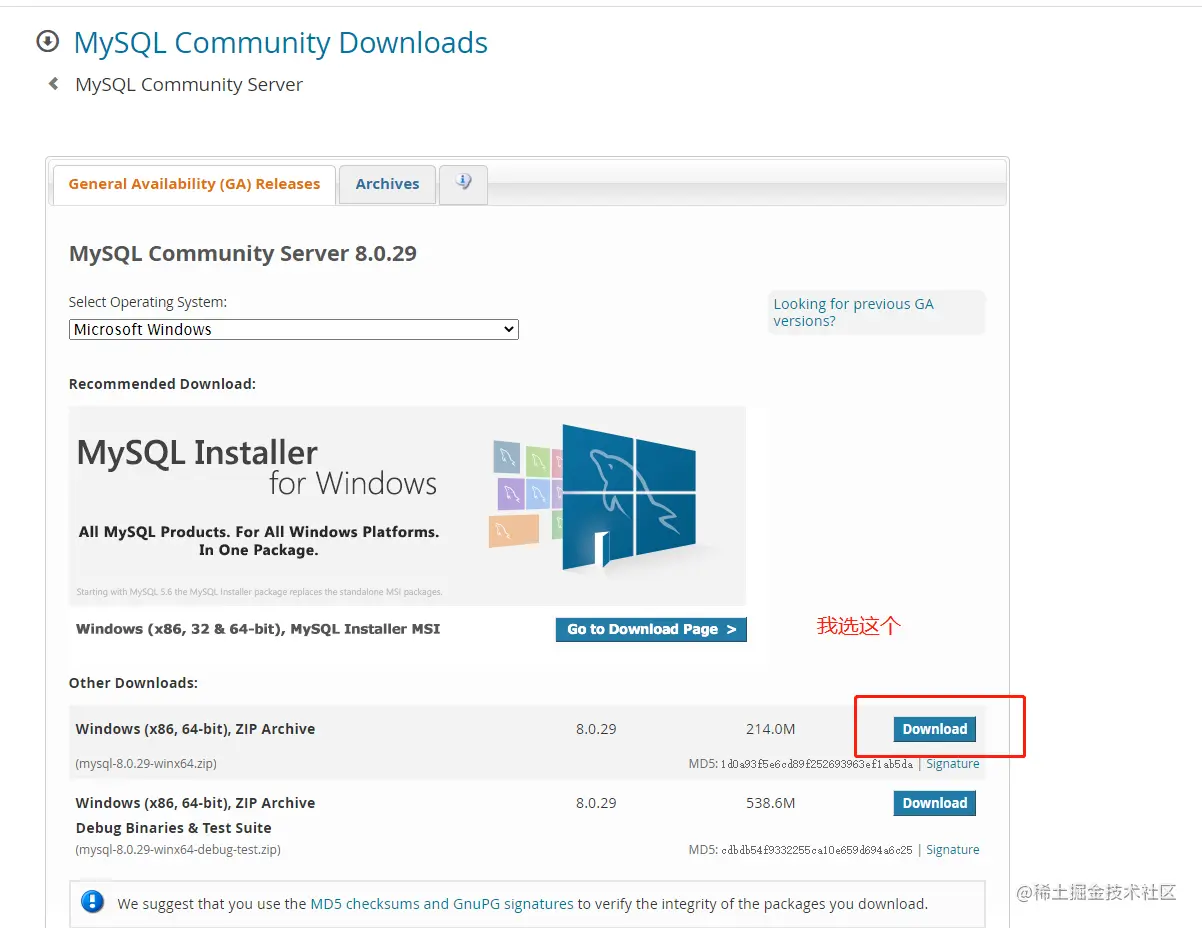Open the Select Operating System dropdown
This screenshot has height=928, width=1202.
tap(294, 329)
